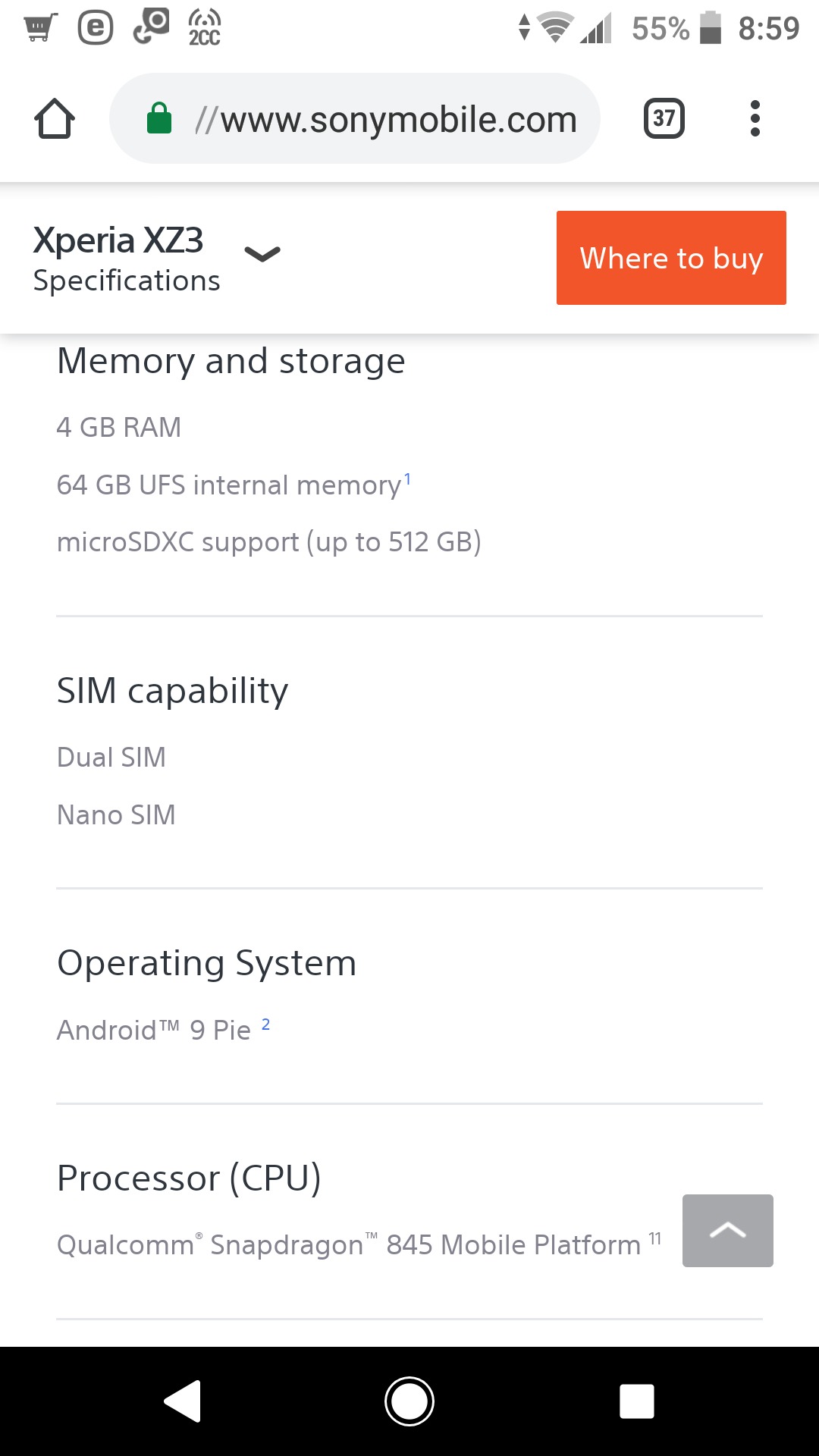Open footnote 1 beside internal memory
The height and width of the screenshot is (1456, 819).
tap(407, 479)
